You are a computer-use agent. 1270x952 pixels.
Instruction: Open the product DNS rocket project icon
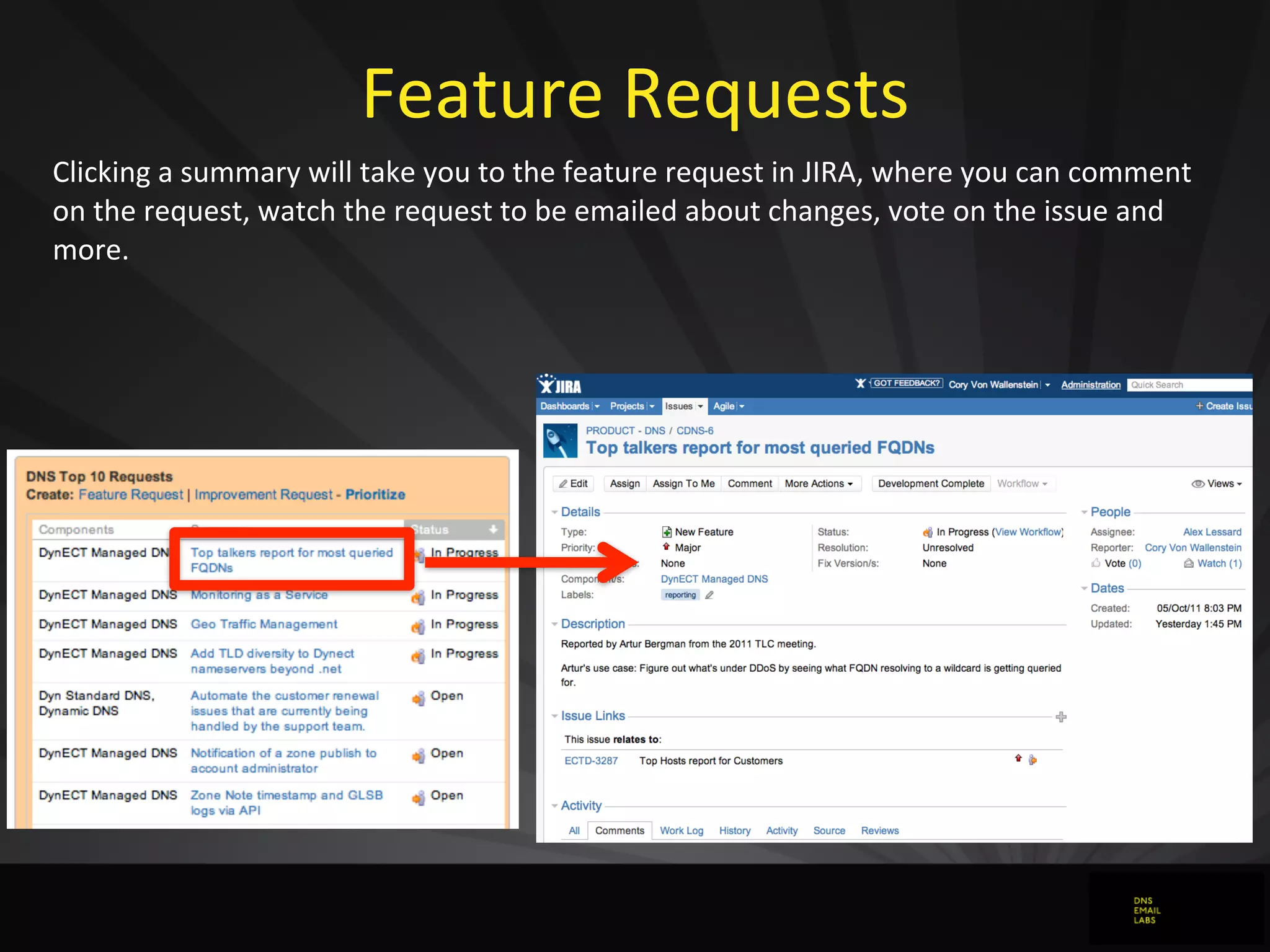(x=560, y=441)
